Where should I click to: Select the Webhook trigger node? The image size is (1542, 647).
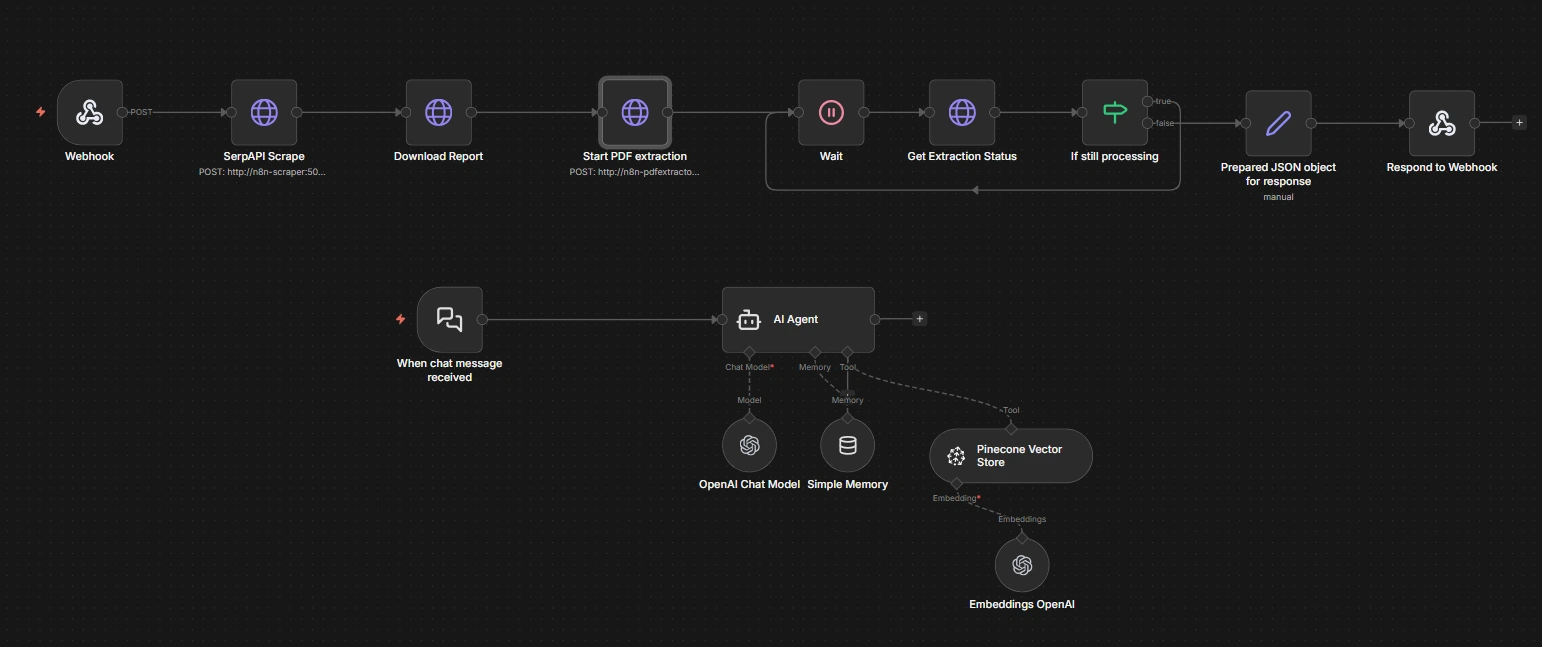(x=90, y=113)
